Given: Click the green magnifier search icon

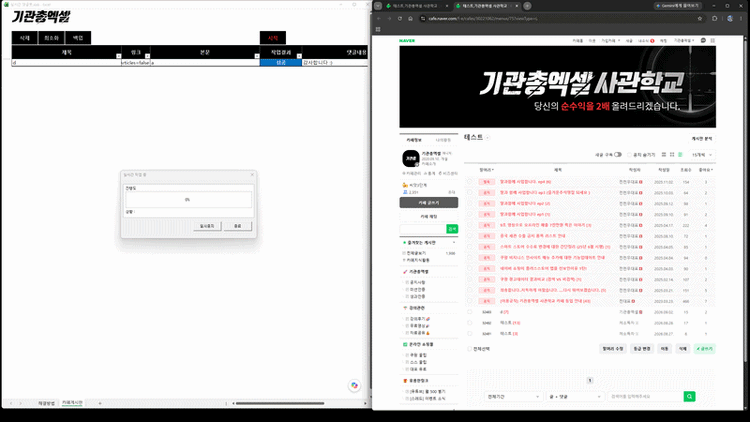Looking at the screenshot, I should pos(689,397).
